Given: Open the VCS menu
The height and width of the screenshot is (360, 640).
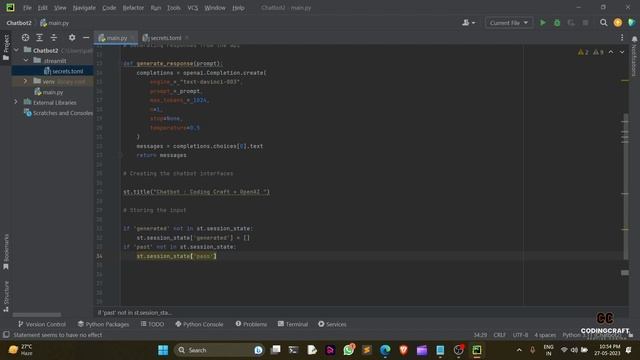Looking at the screenshot, I should (193, 8).
